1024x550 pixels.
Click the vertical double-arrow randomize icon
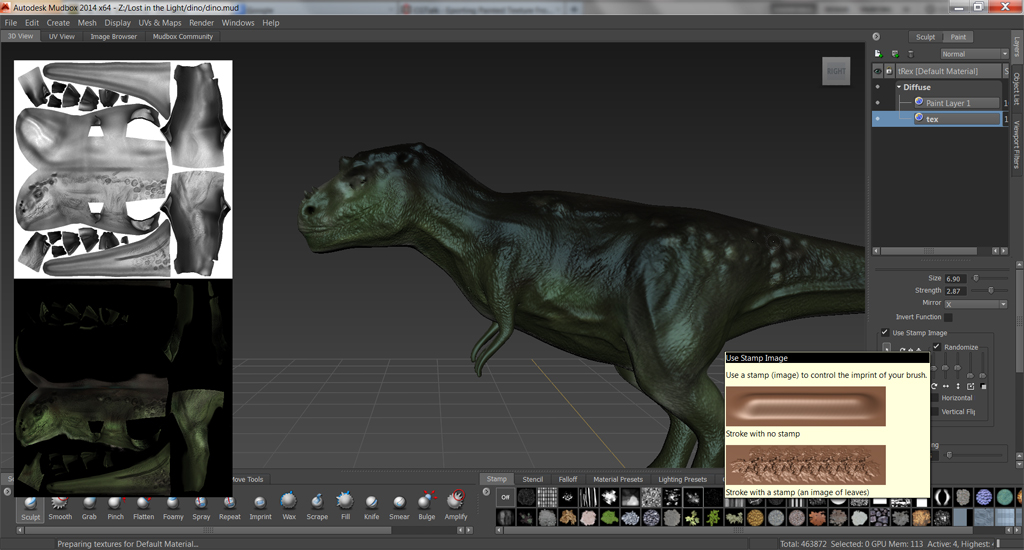pyautogui.click(x=958, y=386)
